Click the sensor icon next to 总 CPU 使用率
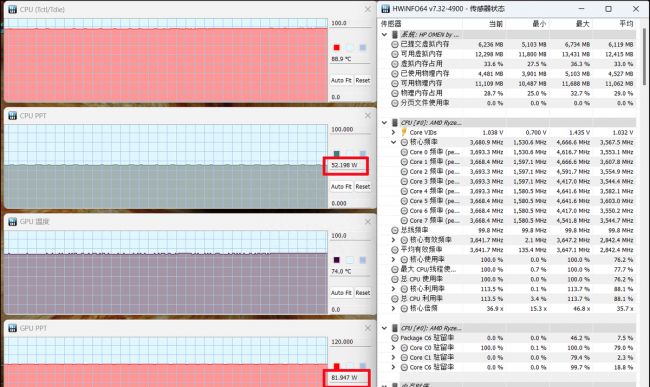Image resolution: width=650 pixels, height=387 pixels. [395, 279]
